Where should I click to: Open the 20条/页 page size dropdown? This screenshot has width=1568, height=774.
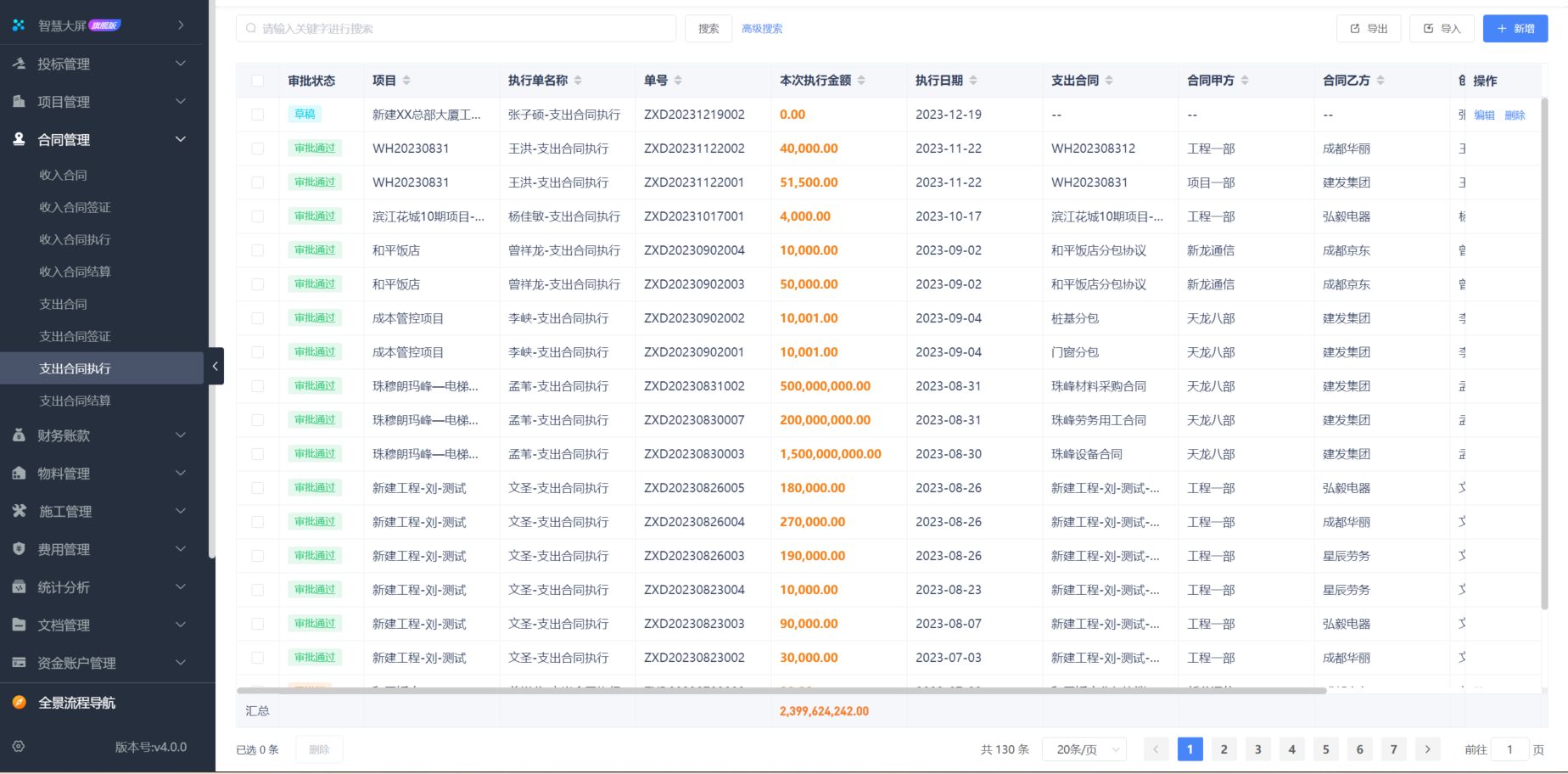pos(1084,749)
